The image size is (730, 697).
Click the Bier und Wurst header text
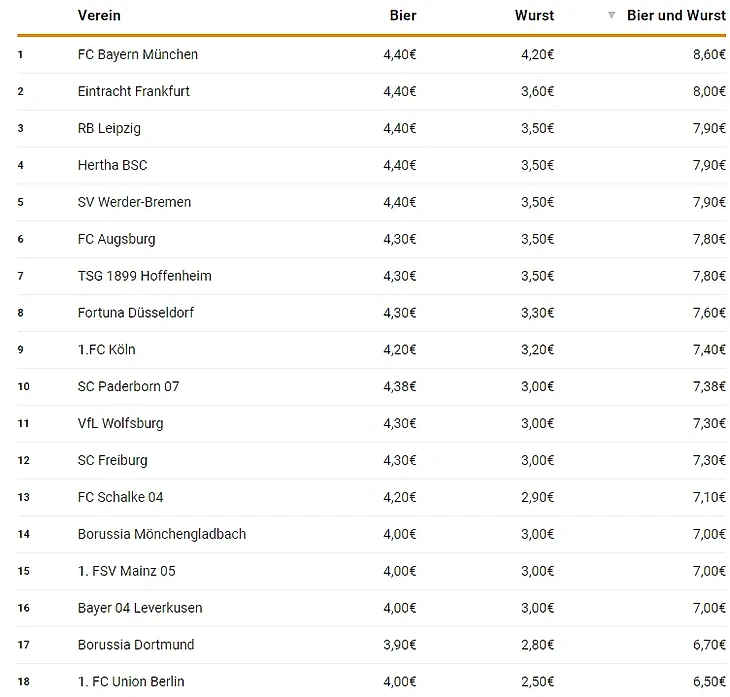(676, 16)
